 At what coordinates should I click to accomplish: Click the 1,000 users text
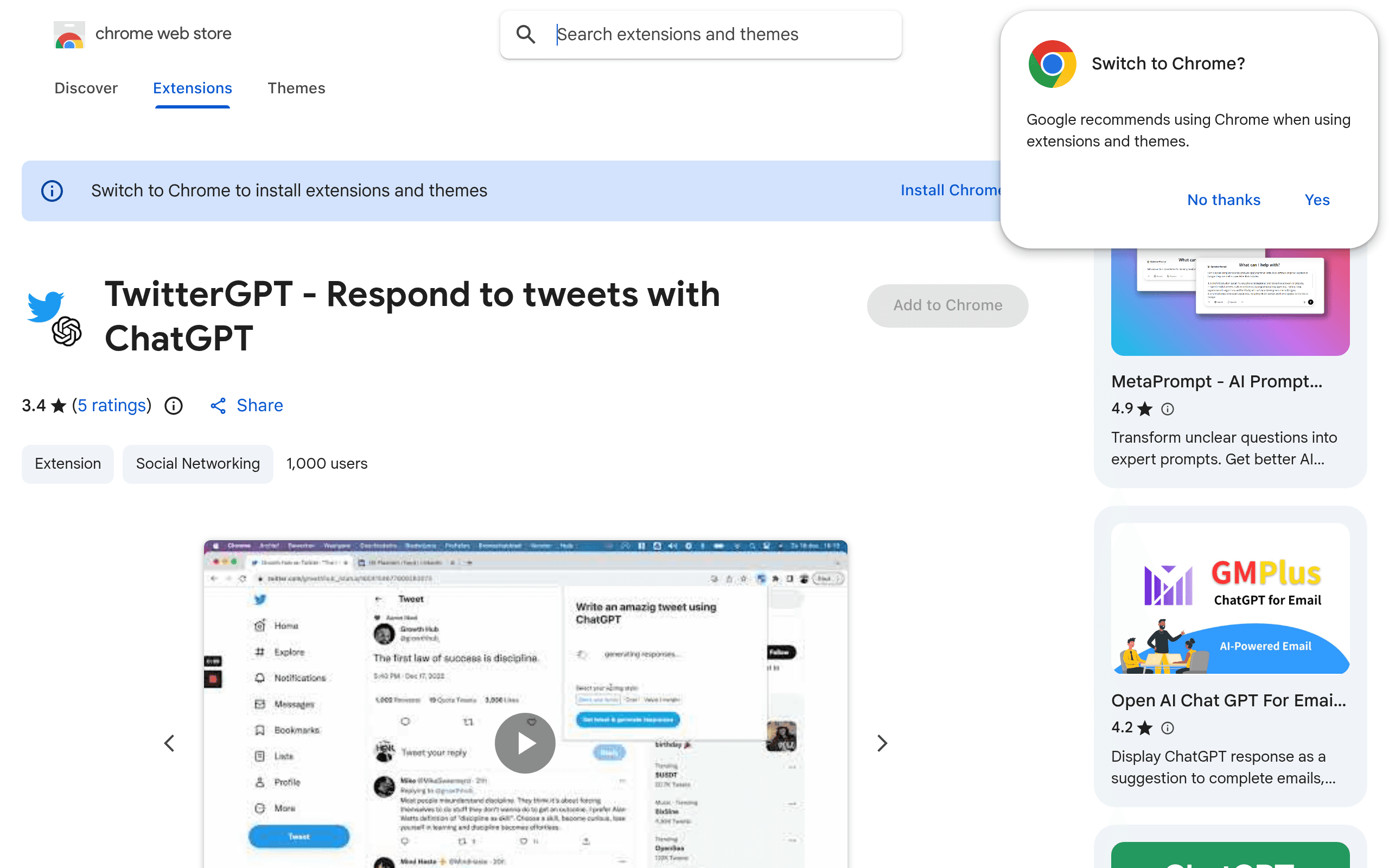click(x=327, y=464)
